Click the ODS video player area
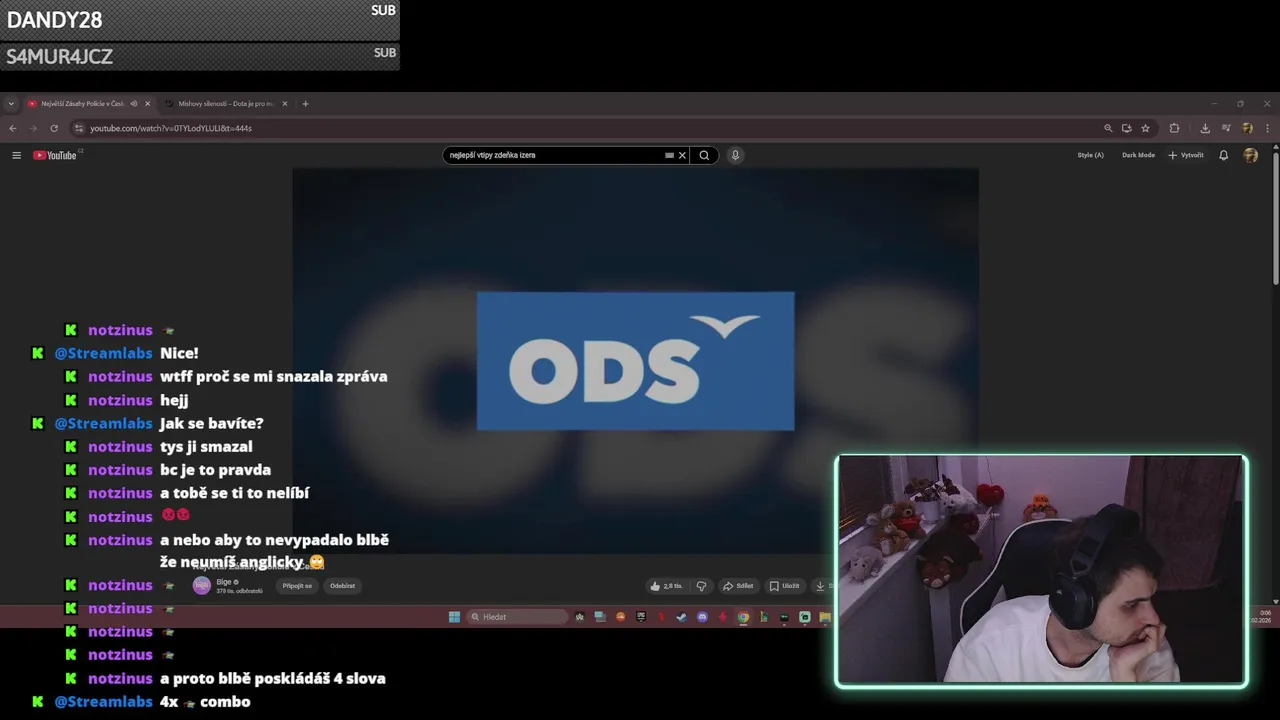The height and width of the screenshot is (720, 1280). coord(635,360)
